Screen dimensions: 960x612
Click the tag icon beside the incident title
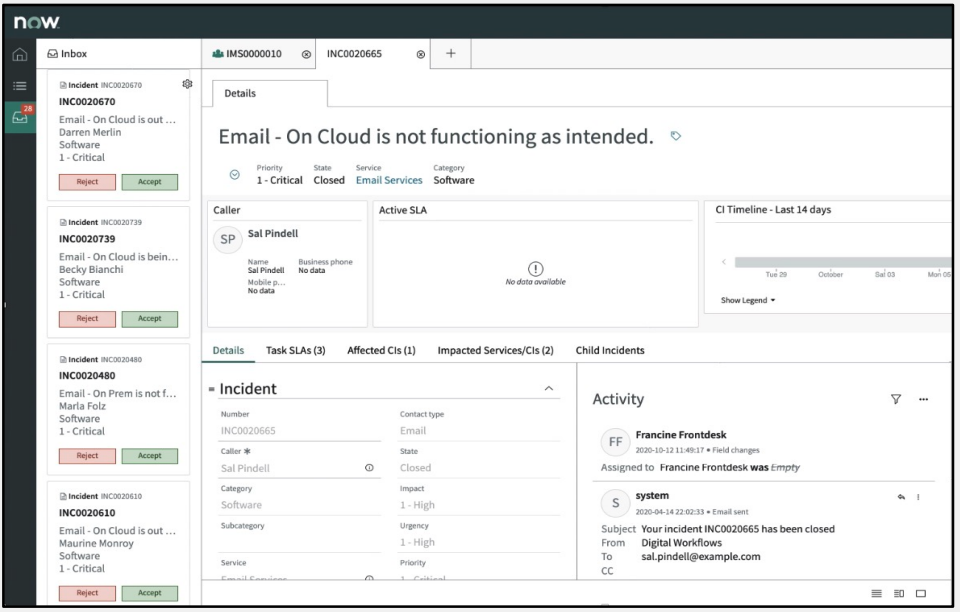click(x=675, y=135)
